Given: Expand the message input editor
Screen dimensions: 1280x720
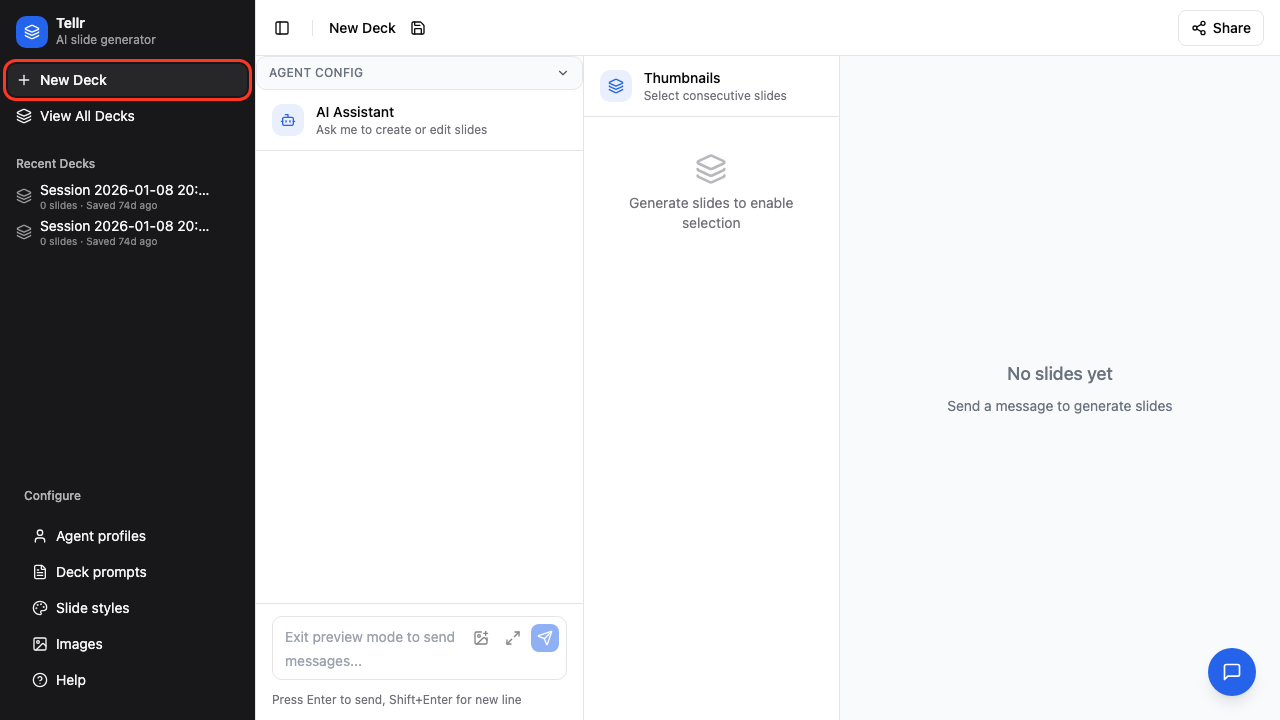Looking at the screenshot, I should [x=513, y=638].
